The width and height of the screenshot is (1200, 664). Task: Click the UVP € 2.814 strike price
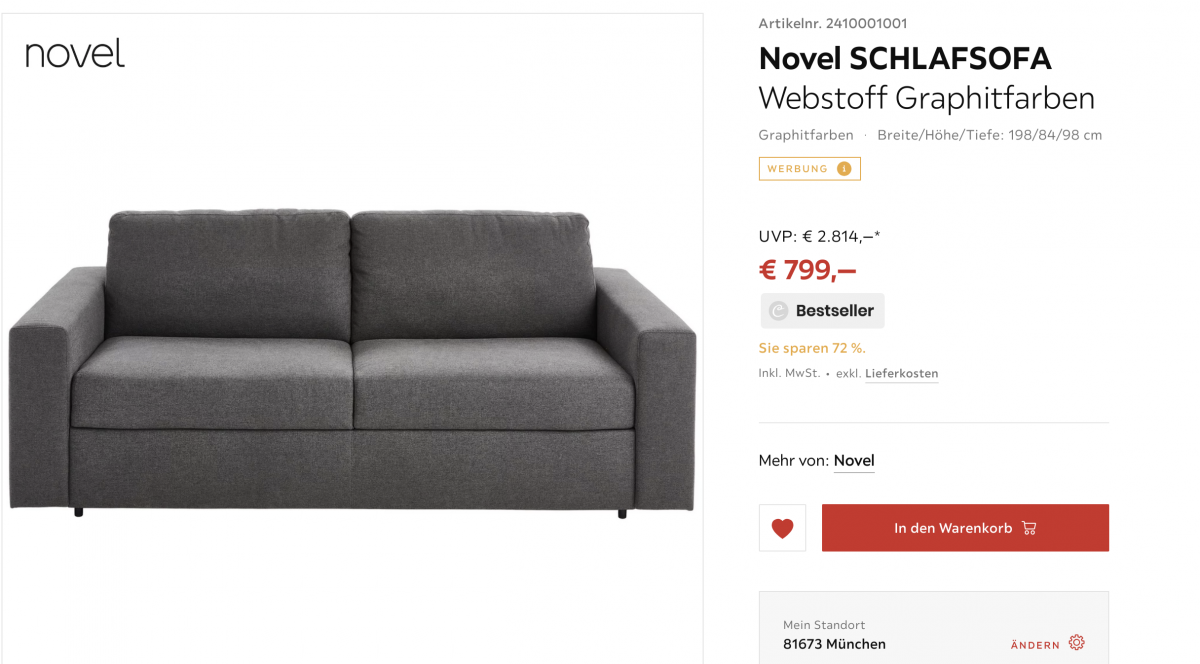coord(819,237)
